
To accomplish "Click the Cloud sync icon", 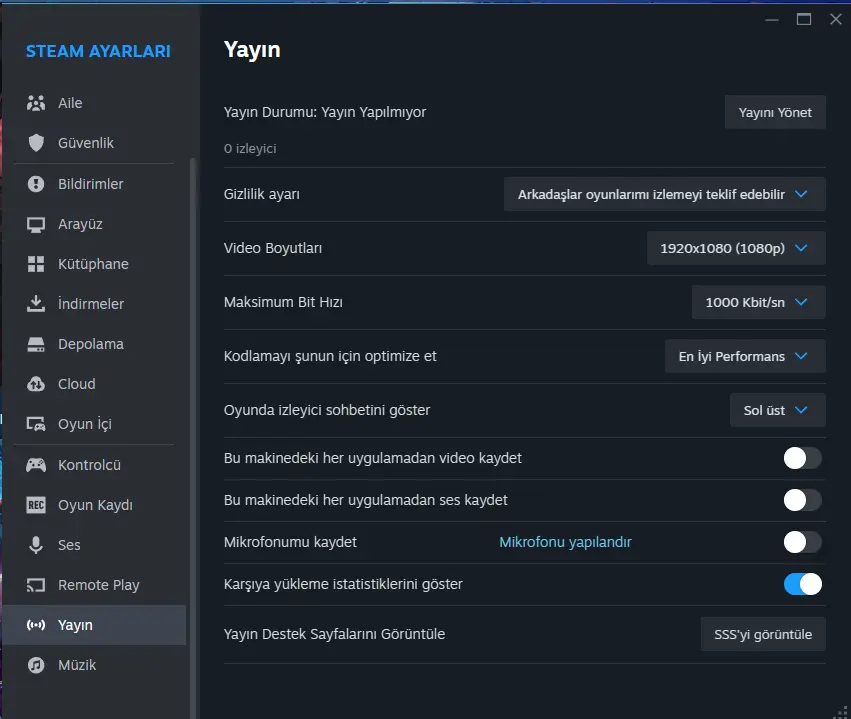I will click(36, 384).
